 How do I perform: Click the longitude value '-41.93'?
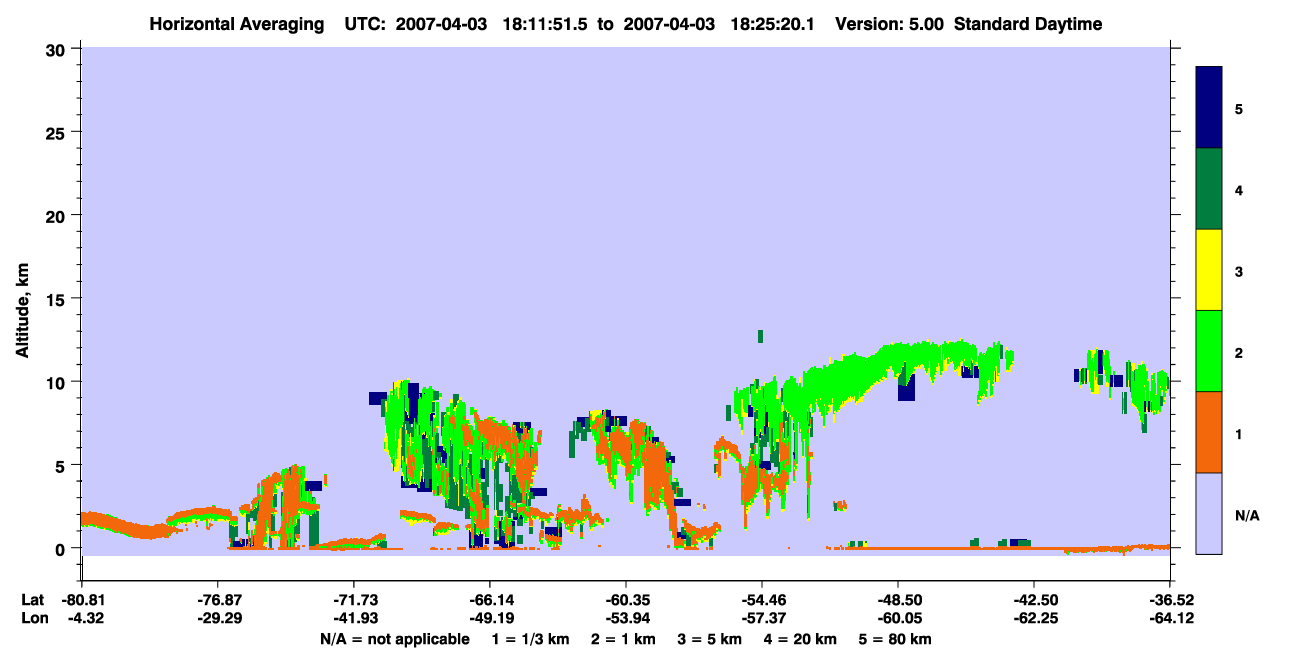point(353,617)
